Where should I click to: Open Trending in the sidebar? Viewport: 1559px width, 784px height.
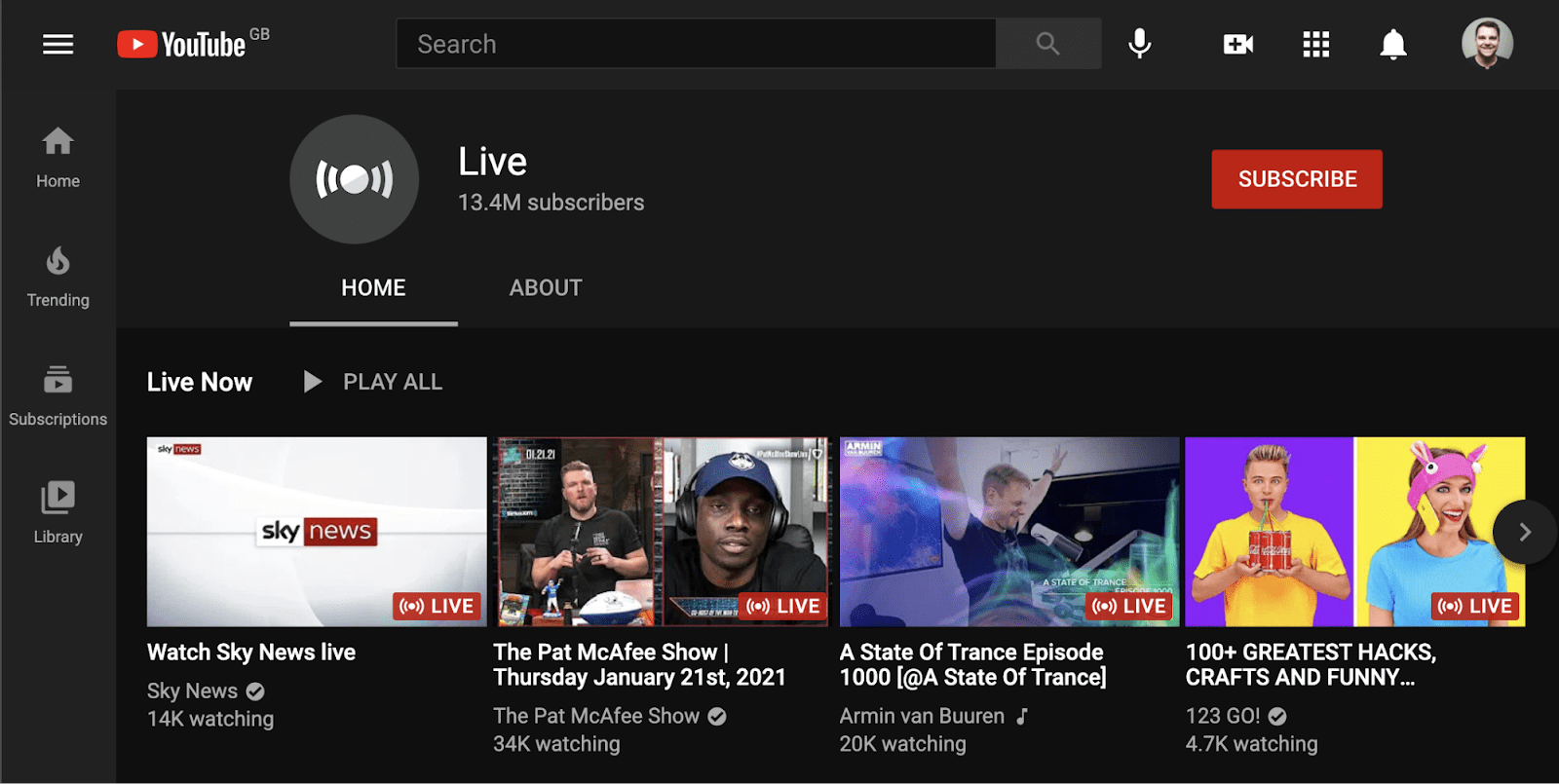click(57, 277)
